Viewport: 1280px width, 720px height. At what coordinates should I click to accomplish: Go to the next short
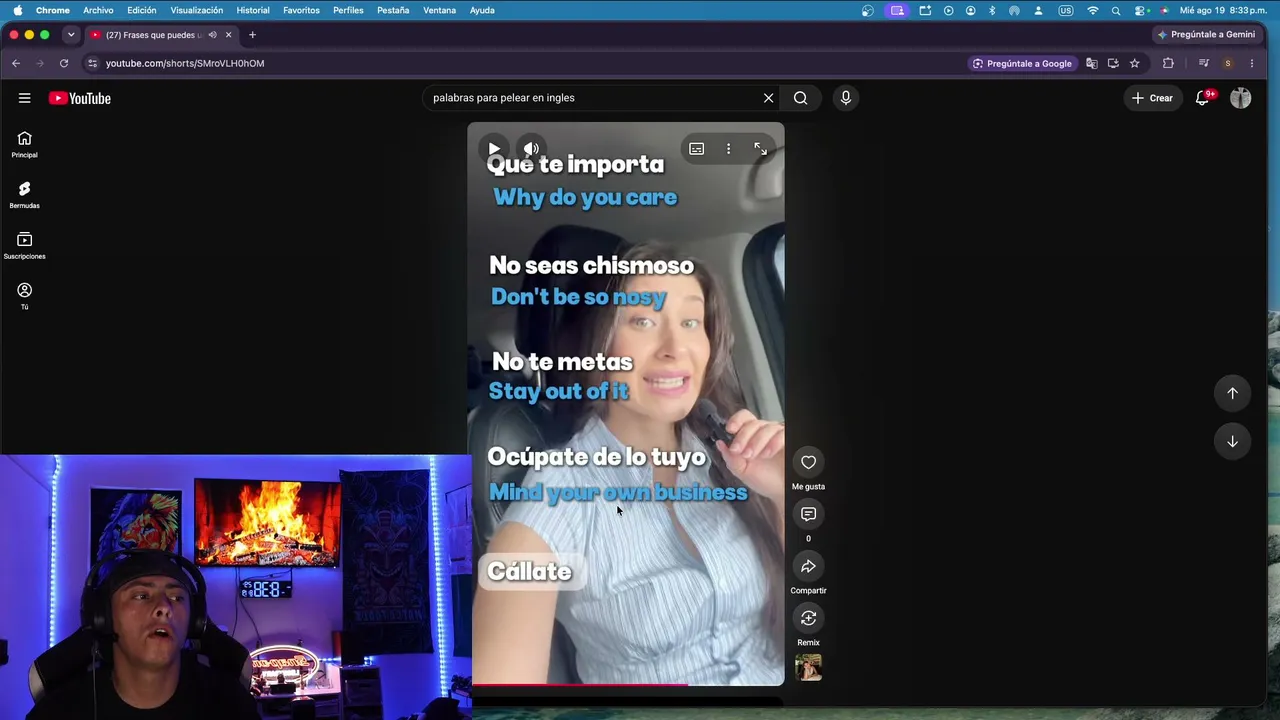click(1232, 441)
